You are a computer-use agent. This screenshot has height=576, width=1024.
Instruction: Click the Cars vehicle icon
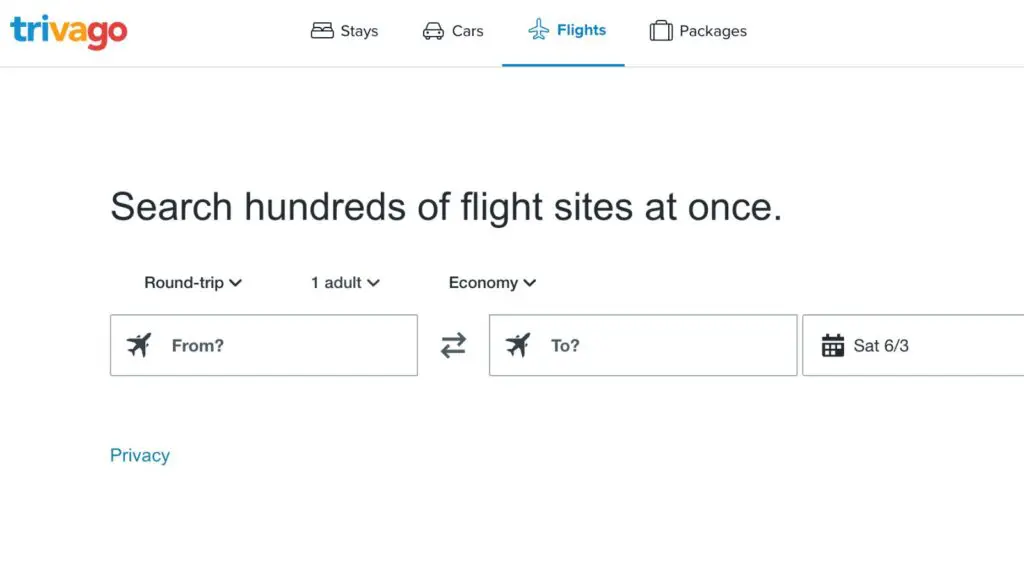coord(432,31)
